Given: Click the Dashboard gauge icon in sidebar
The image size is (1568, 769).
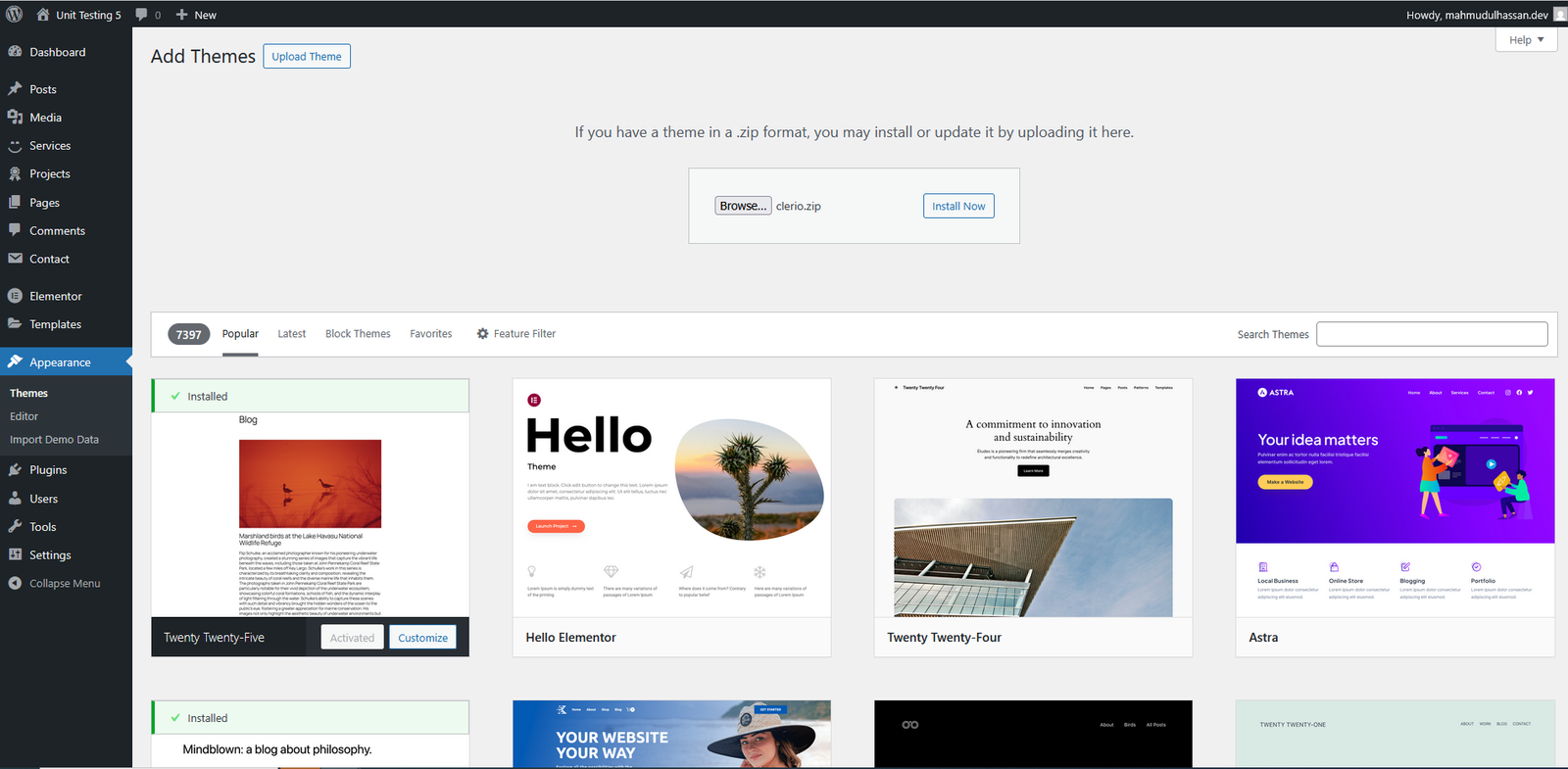Looking at the screenshot, I should [15, 52].
